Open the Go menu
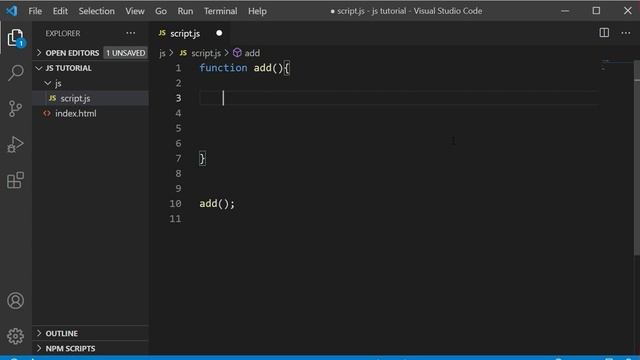The width and height of the screenshot is (640, 360). coord(161,11)
